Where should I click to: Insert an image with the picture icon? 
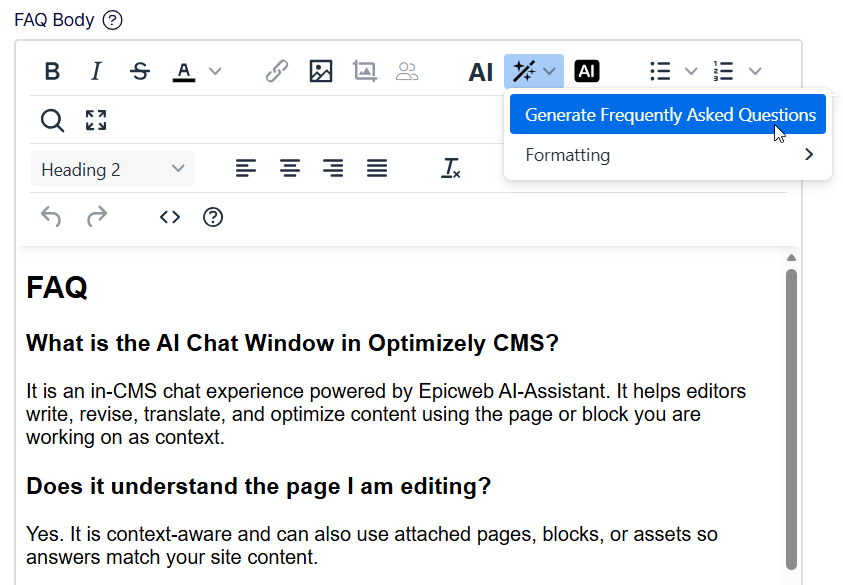click(x=321, y=71)
